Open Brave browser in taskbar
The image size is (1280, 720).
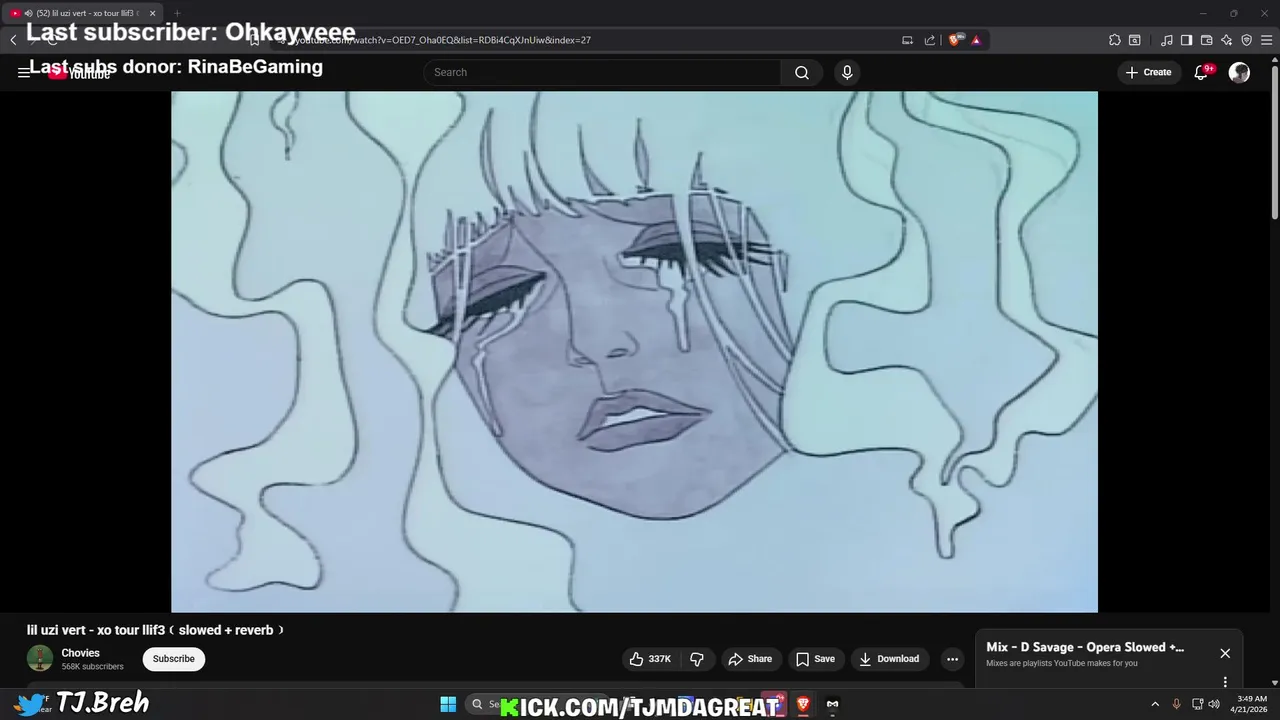(802, 704)
